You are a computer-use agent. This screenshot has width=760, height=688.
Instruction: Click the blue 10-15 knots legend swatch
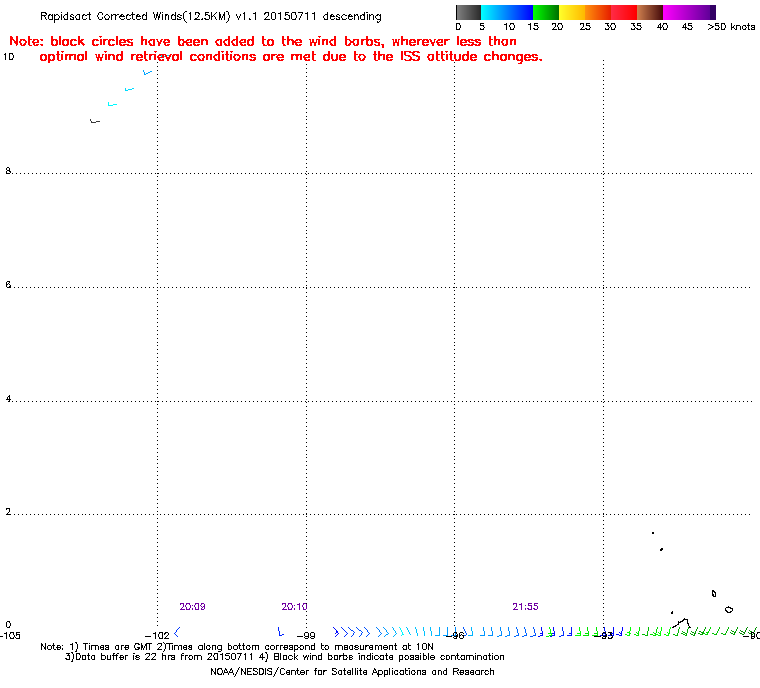pos(520,12)
